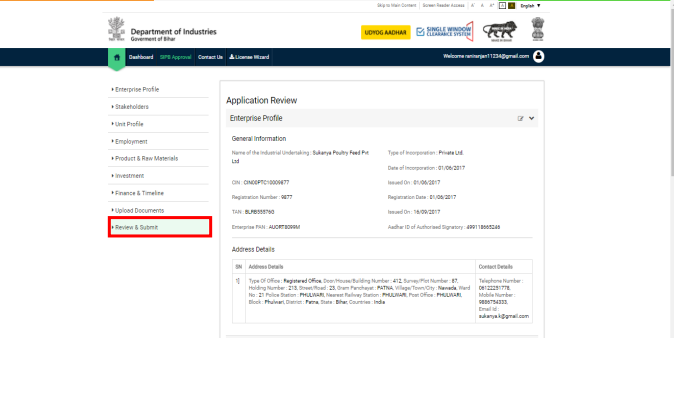Open the Make in Bihar lion logo
Screen dimensions: 674x405
coord(500,31)
